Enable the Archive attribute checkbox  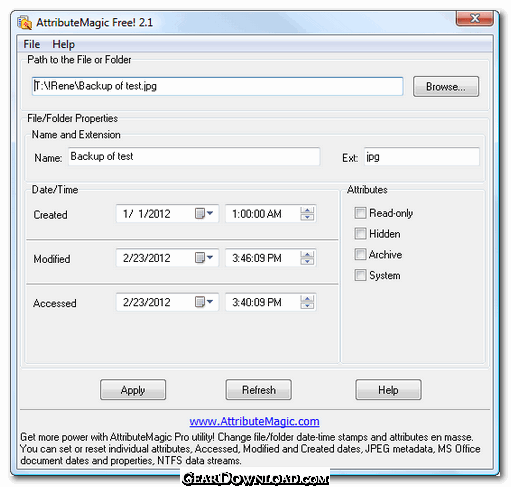[x=360, y=254]
